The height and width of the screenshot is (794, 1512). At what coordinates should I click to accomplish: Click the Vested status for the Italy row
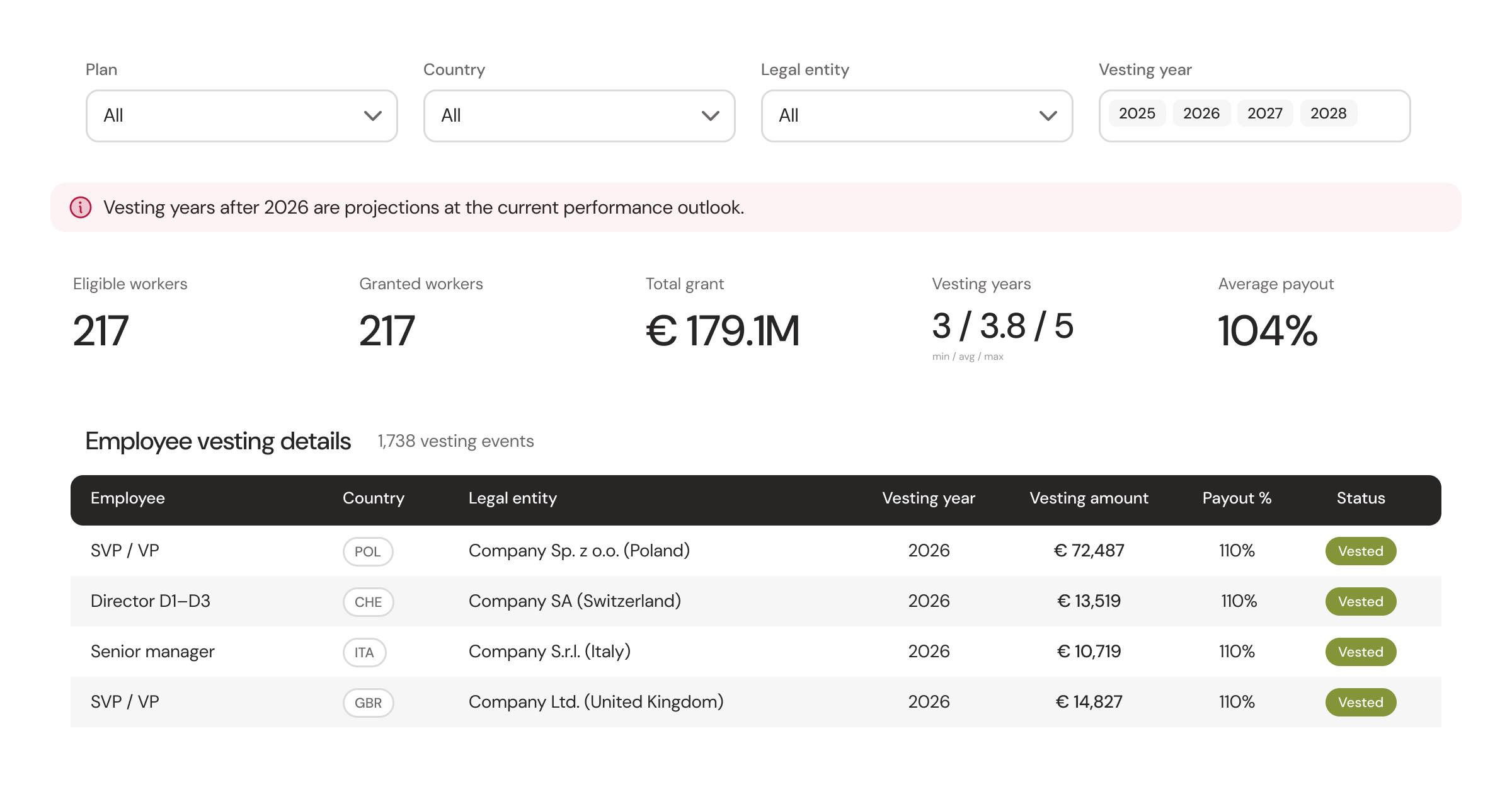(x=1361, y=652)
